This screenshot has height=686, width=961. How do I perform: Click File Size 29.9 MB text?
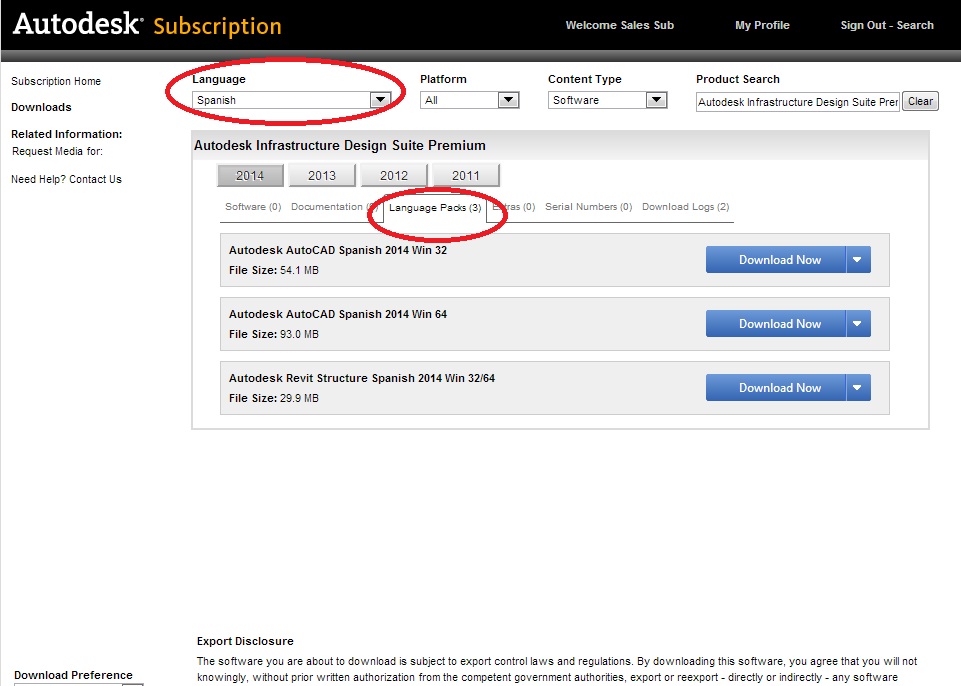point(273,398)
